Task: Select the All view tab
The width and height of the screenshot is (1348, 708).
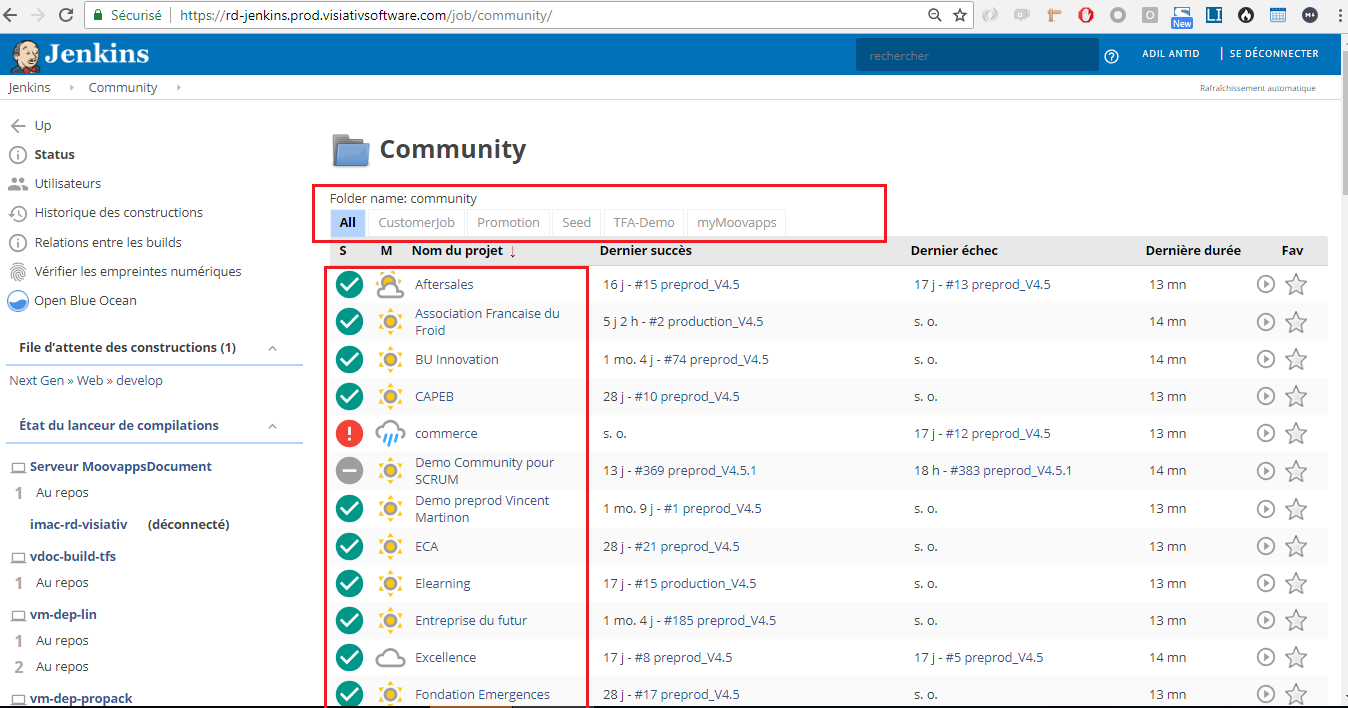Action: [347, 222]
